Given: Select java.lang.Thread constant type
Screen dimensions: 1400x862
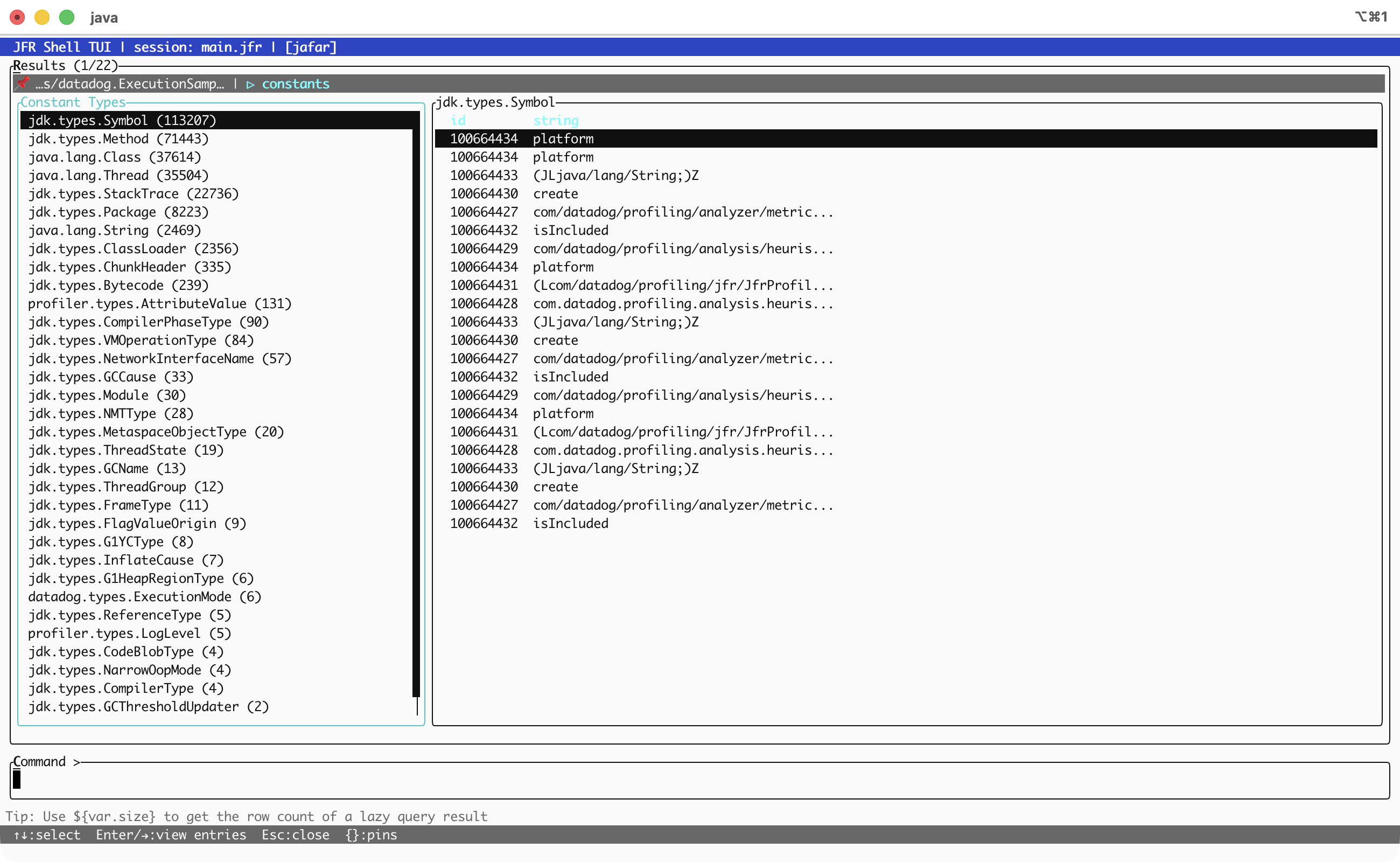Looking at the screenshot, I should [x=118, y=175].
